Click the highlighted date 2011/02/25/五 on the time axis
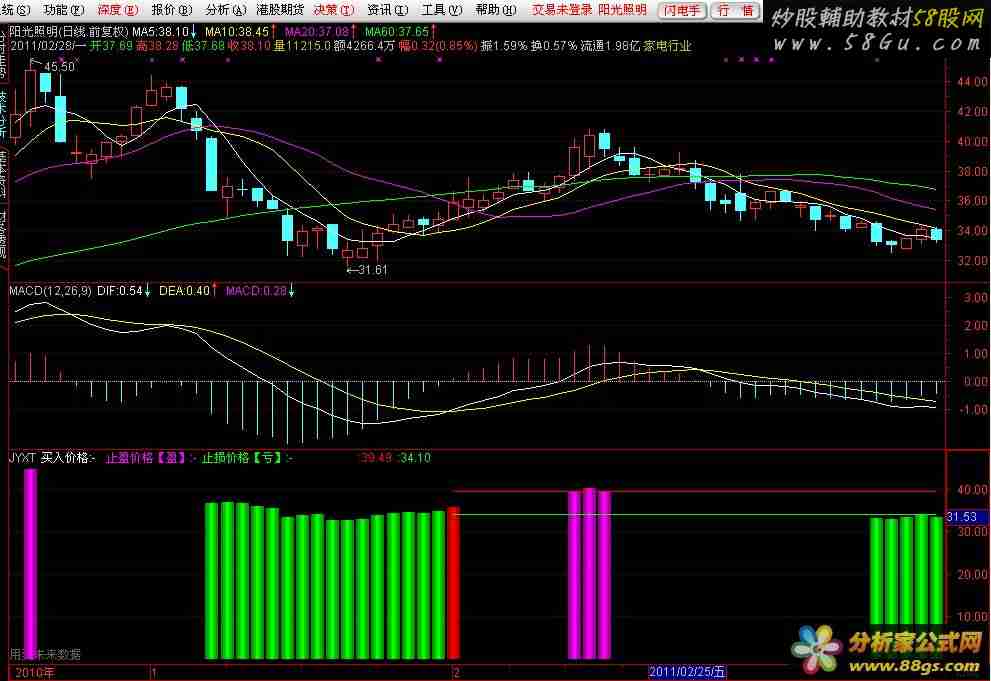This screenshot has height=681, width=991. click(x=687, y=672)
